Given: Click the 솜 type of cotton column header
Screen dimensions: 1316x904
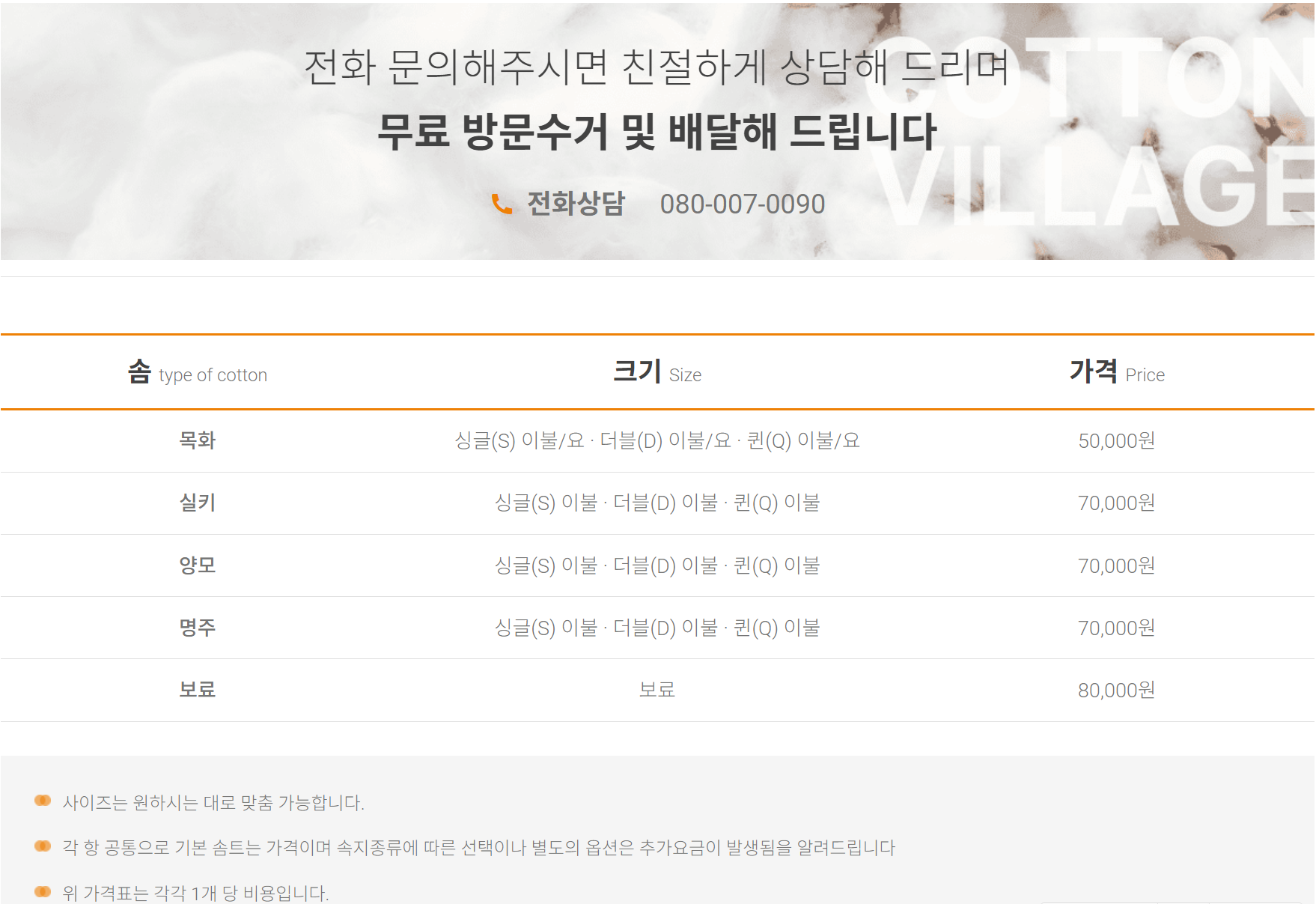Looking at the screenshot, I should (x=198, y=372).
